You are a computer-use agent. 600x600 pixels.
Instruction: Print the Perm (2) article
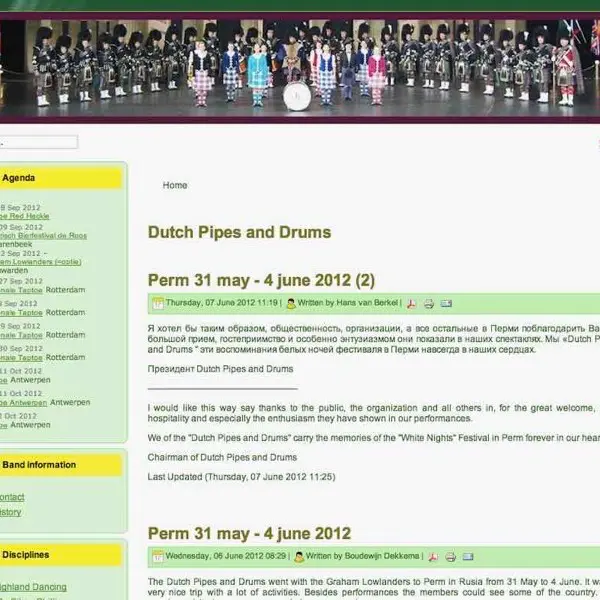429,303
